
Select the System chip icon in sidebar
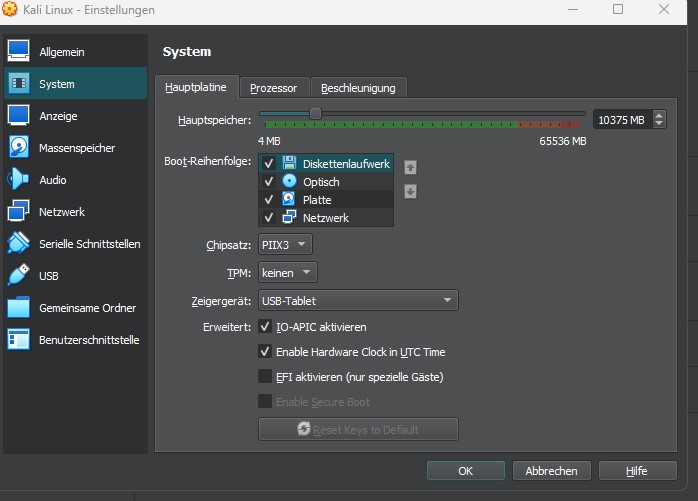19,83
